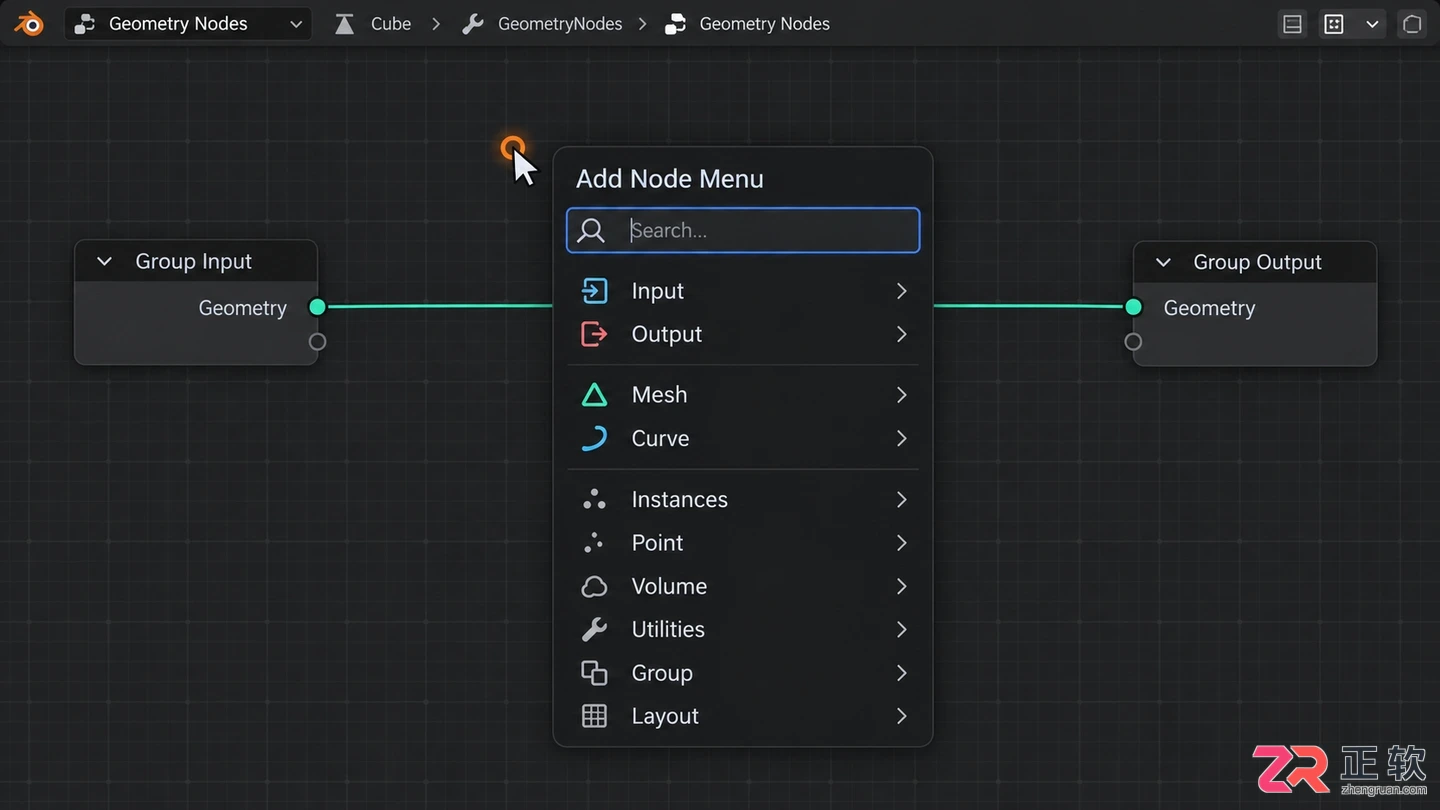Click the Geometry Nodes breadcrumb after GeometryNodes
The height and width of the screenshot is (810, 1440).
(764, 24)
